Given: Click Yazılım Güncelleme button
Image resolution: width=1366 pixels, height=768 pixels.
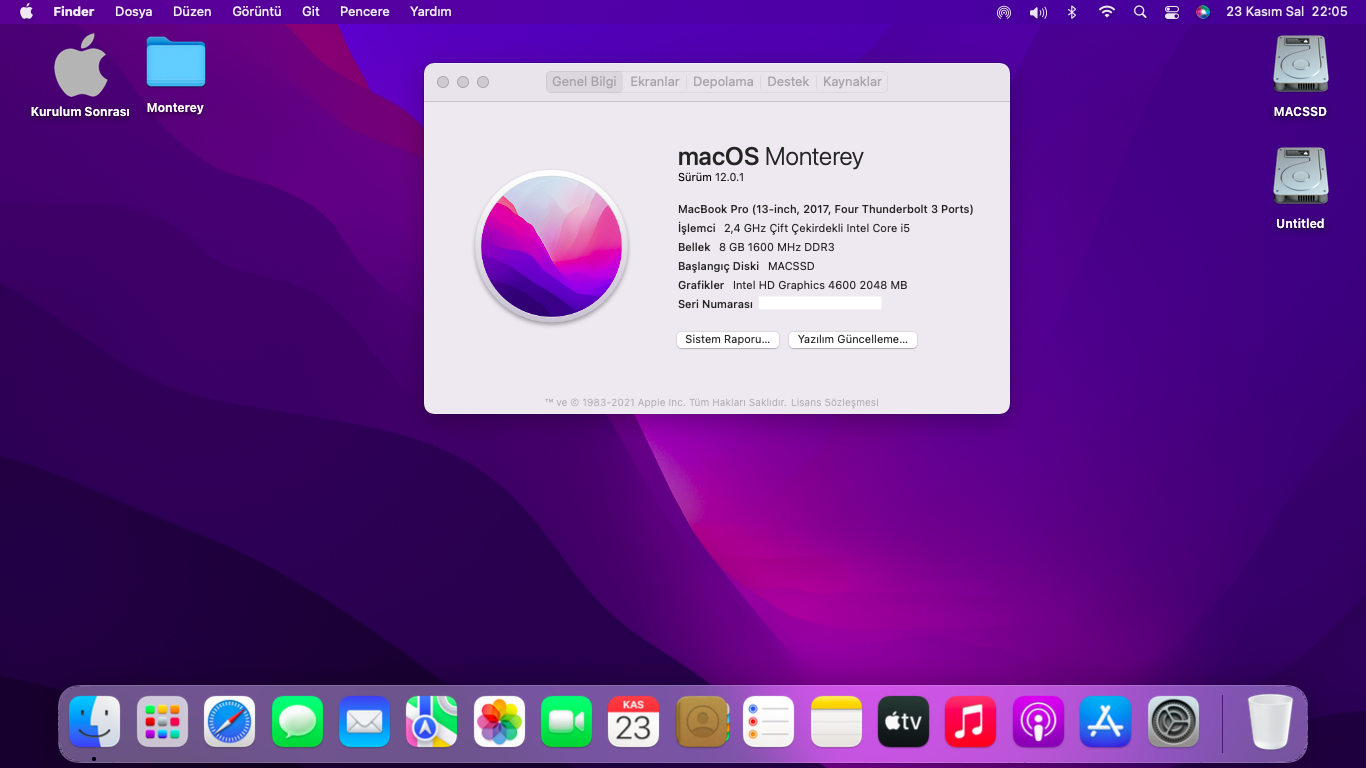Looking at the screenshot, I should [852, 340].
